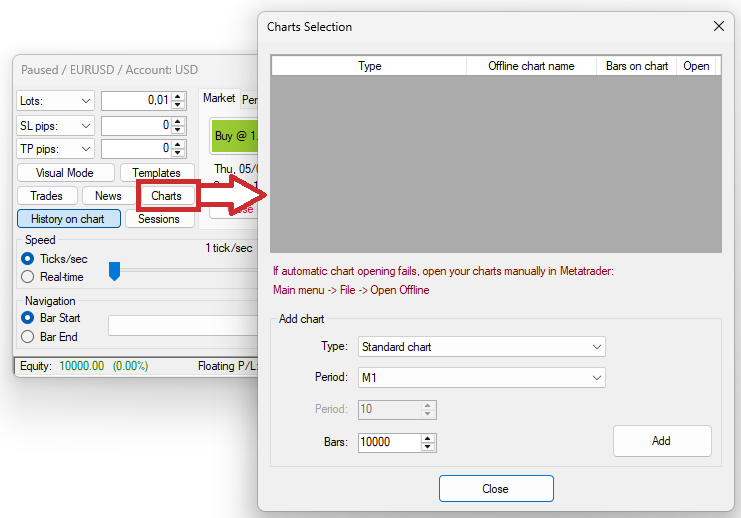Choose Bar End navigation mode
This screenshot has width=741, height=518.
pyautogui.click(x=28, y=337)
